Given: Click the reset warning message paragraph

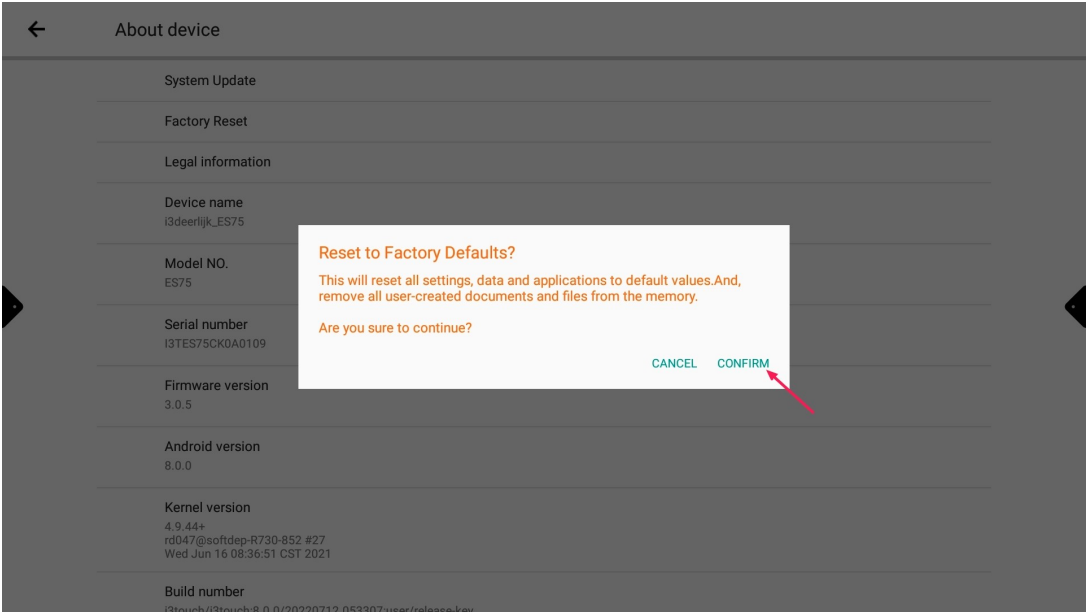Looking at the screenshot, I should (x=530, y=289).
